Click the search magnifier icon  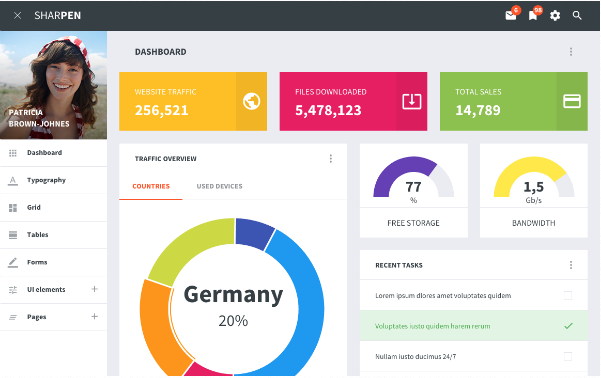(x=577, y=15)
